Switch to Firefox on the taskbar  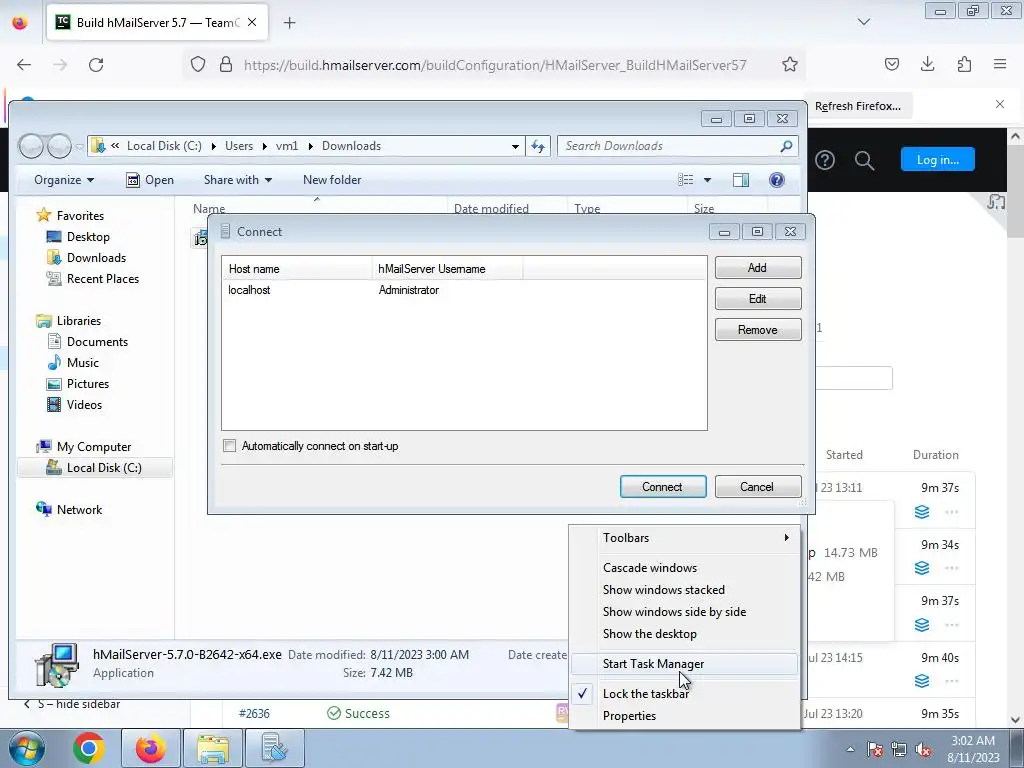tap(150, 748)
